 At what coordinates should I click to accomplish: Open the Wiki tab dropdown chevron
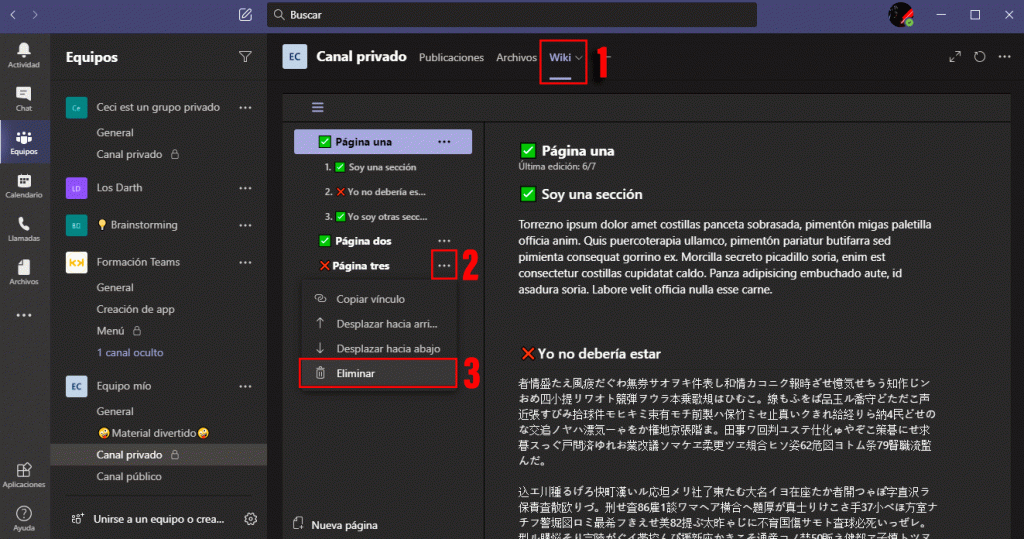(579, 58)
